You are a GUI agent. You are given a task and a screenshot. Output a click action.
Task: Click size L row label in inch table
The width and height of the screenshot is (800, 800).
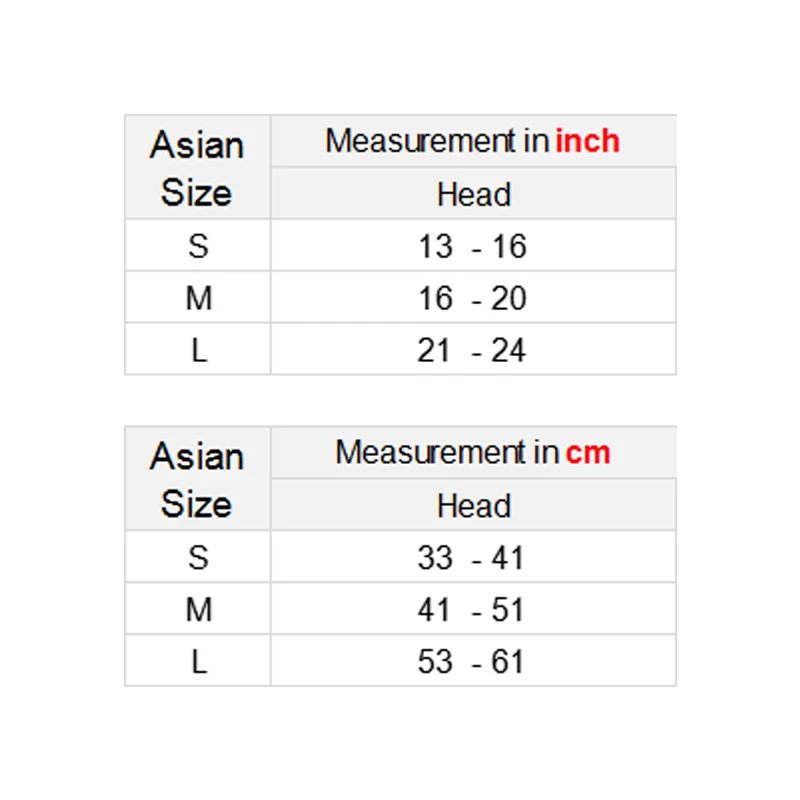(198, 350)
